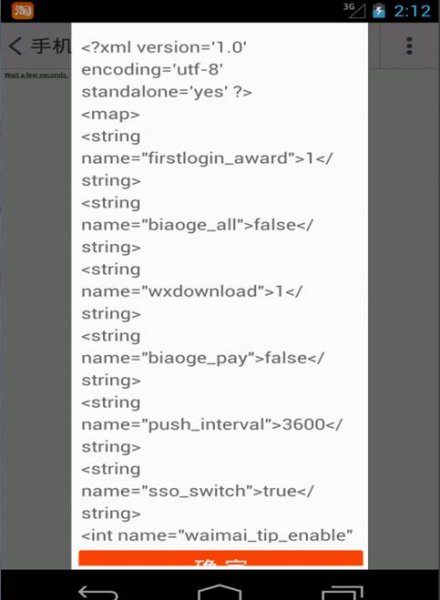Viewport: 440px width, 600px height.
Task: Open the Android recent apps button
Action: click(342, 592)
